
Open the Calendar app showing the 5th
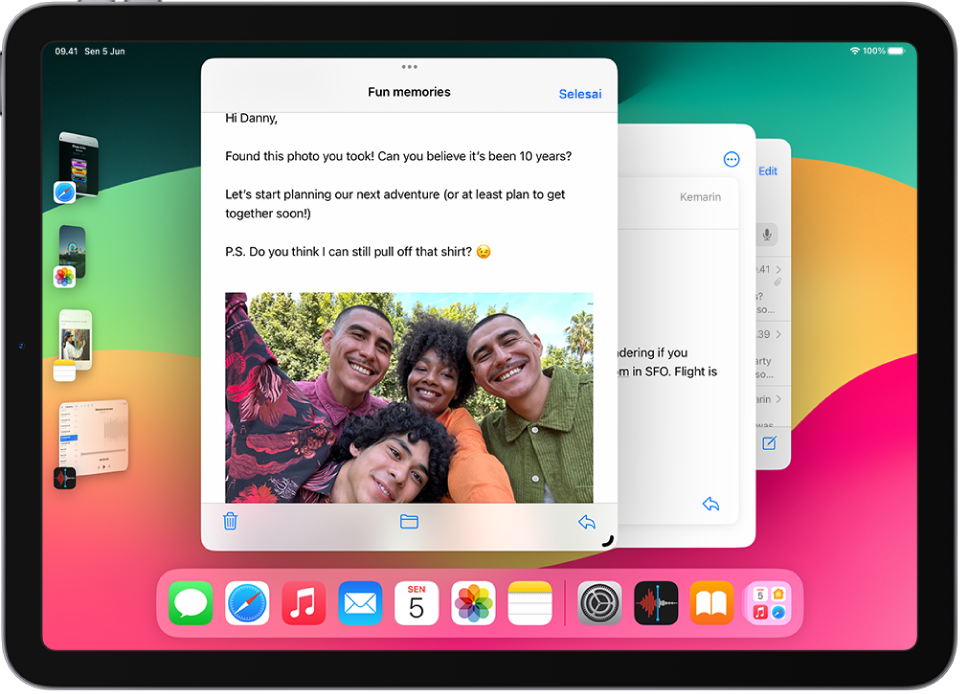click(416, 603)
